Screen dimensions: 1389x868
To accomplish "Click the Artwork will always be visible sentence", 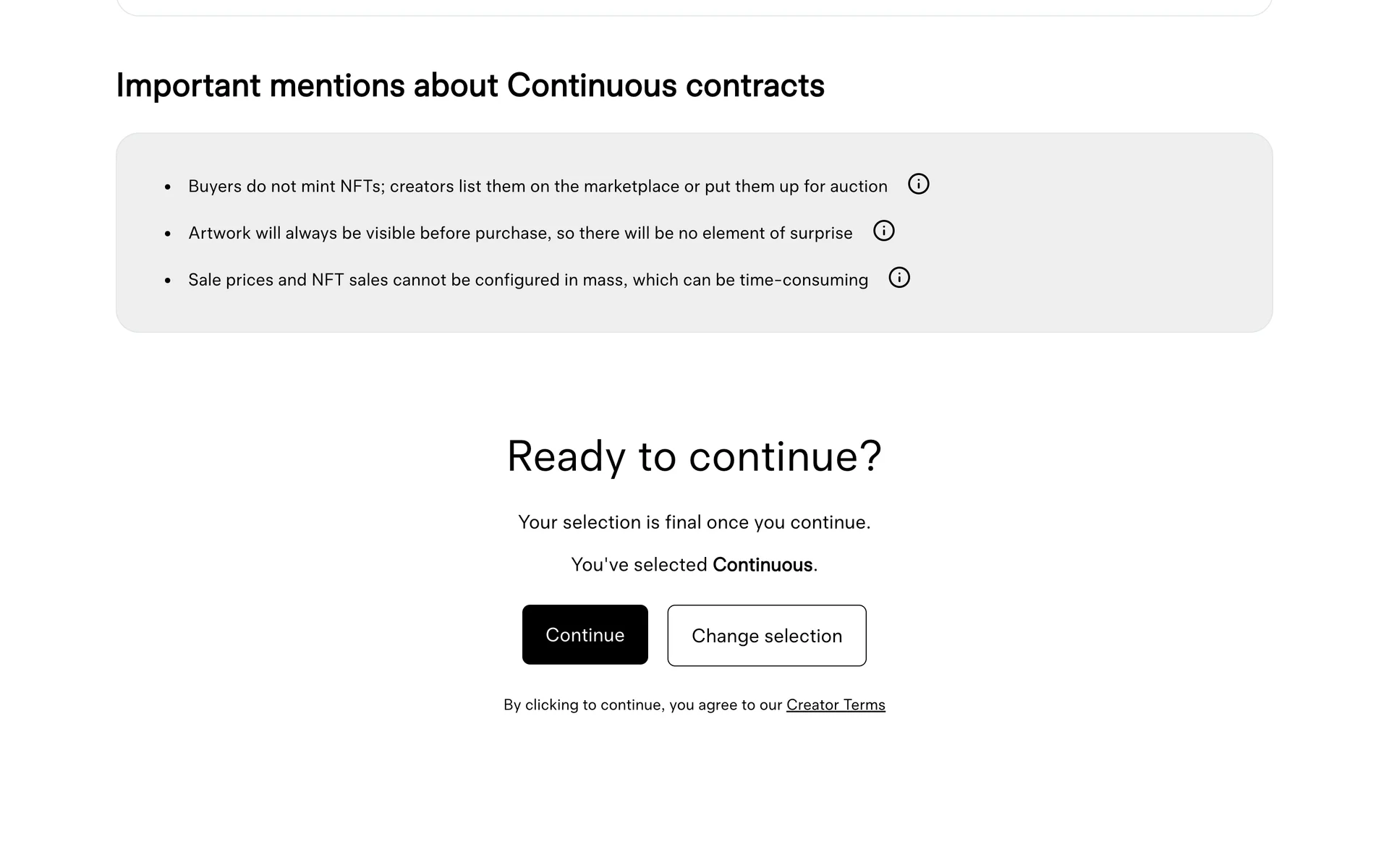I will click(x=519, y=234).
